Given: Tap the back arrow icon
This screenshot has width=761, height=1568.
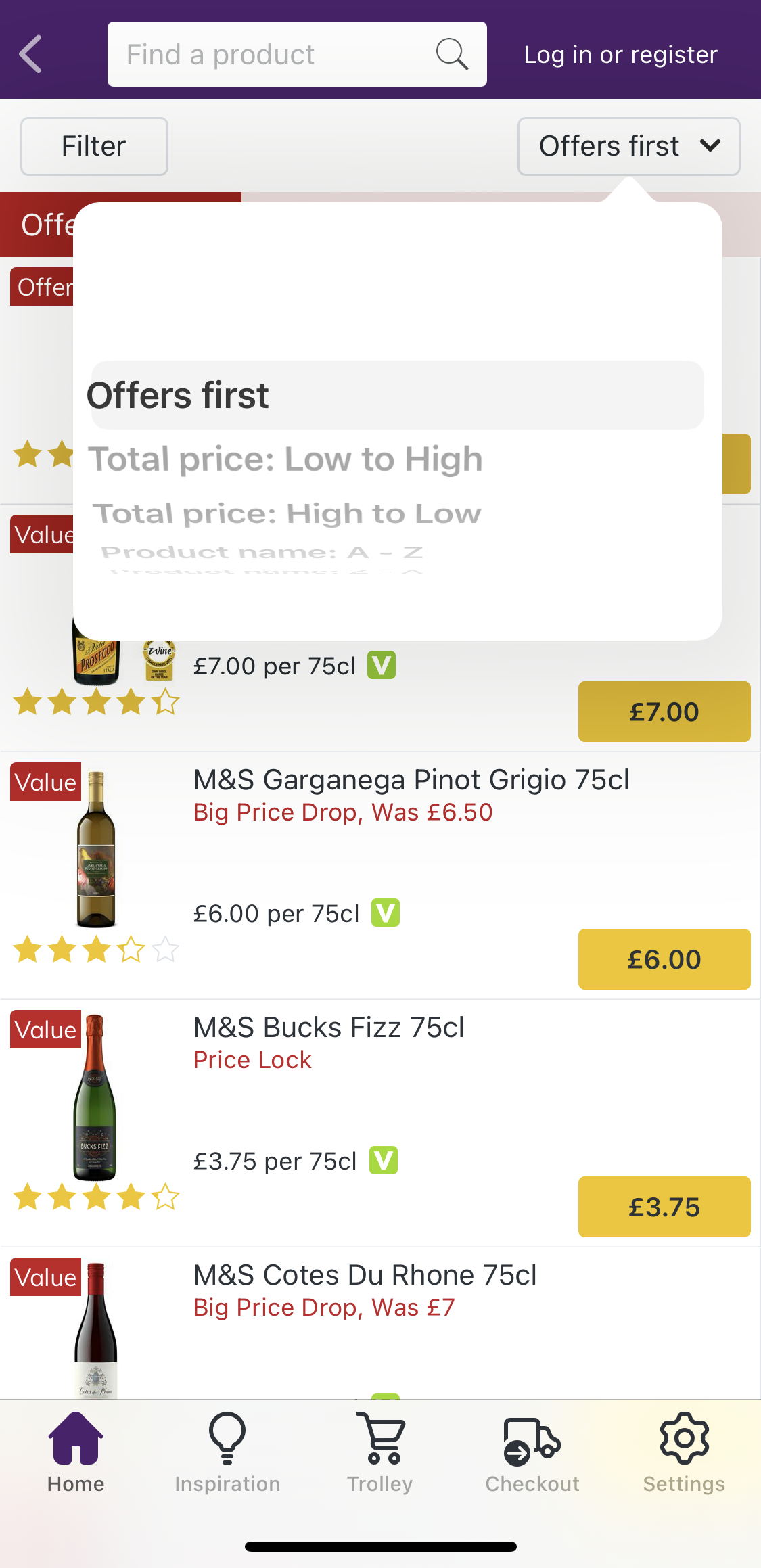Looking at the screenshot, I should tap(30, 54).
